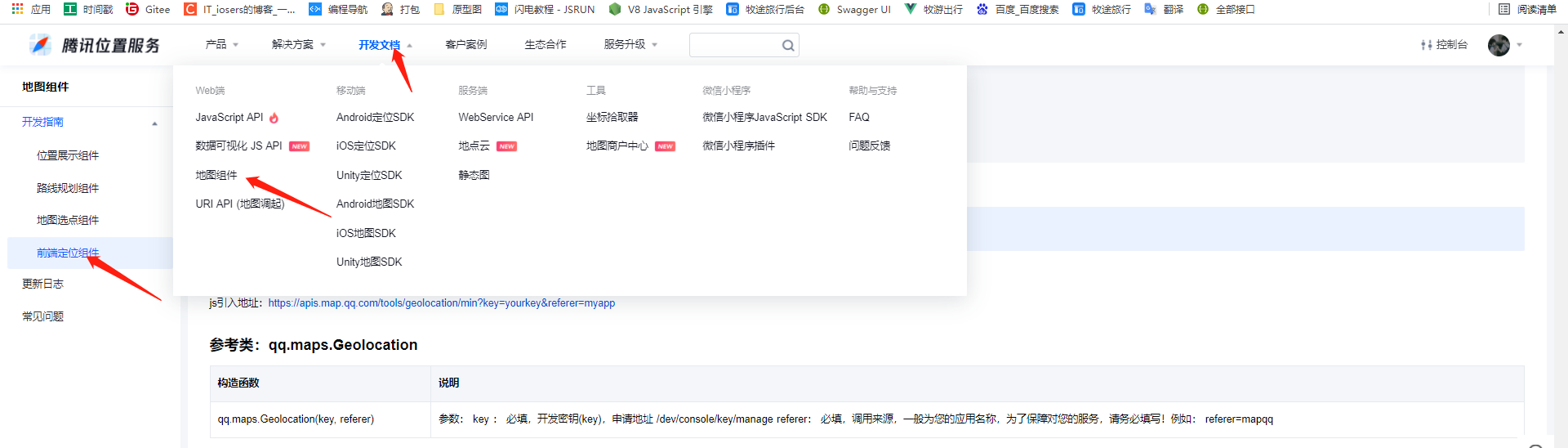This screenshot has width=1568, height=448.
Task: Open Unity定位SDK docs
Action: click(369, 175)
